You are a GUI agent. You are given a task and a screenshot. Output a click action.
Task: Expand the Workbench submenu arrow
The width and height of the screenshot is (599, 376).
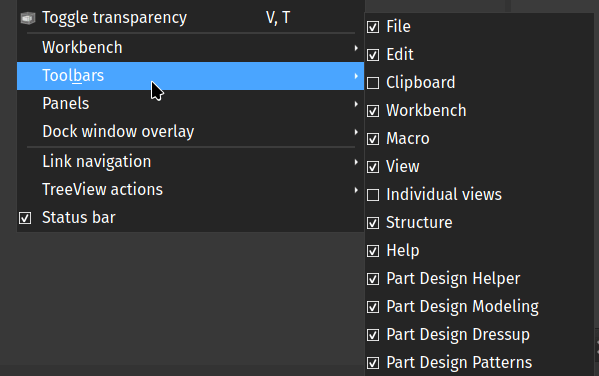356,48
